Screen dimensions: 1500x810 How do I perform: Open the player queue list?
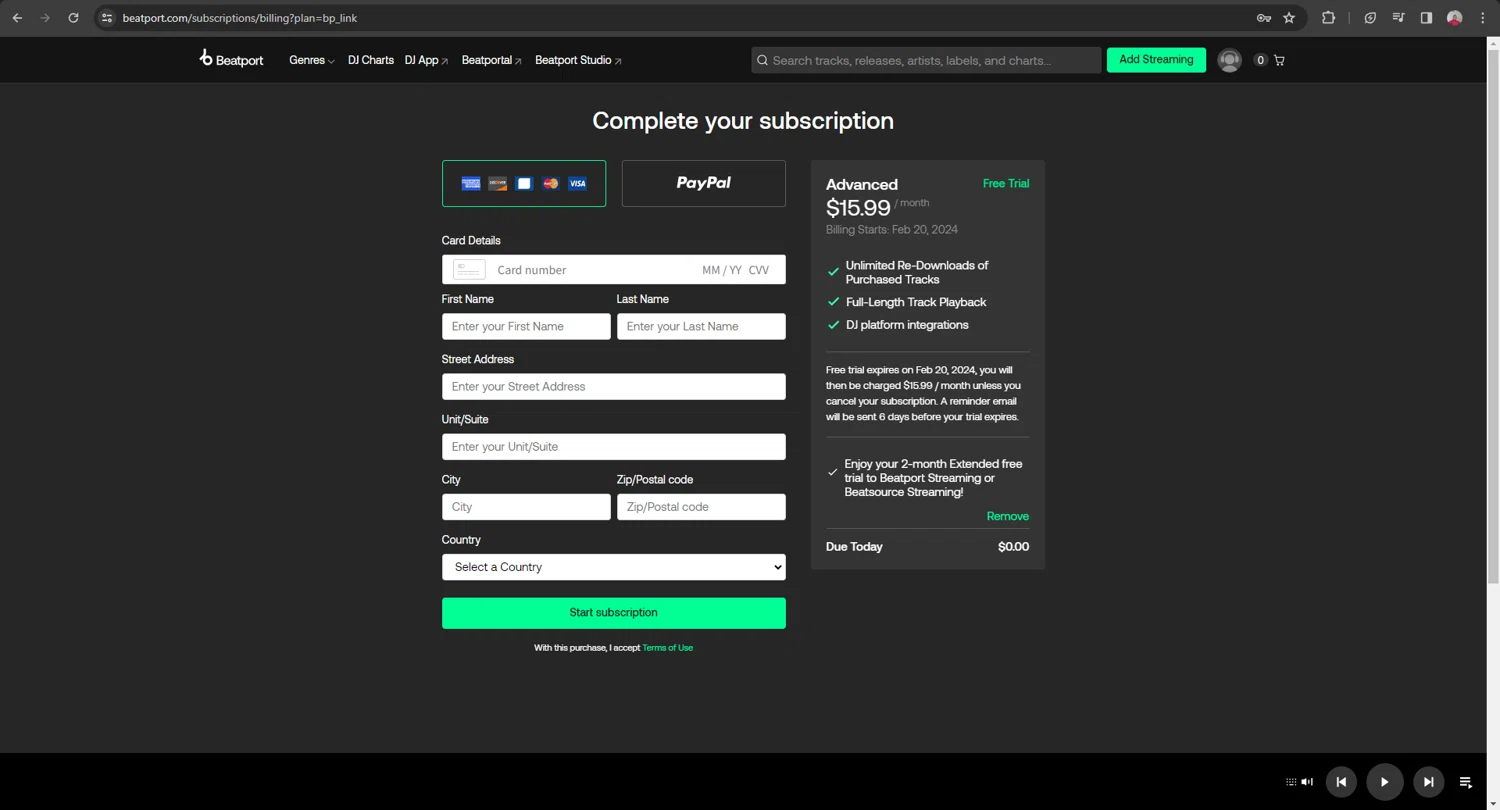pos(1466,782)
